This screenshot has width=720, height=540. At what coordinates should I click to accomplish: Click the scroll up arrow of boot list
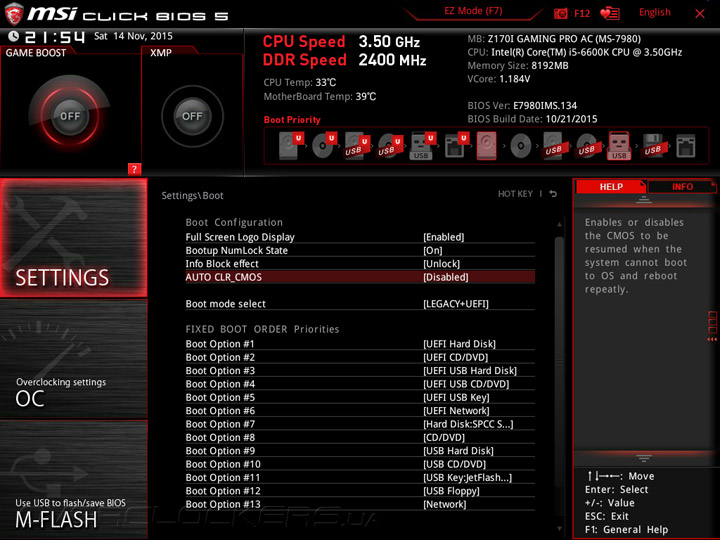(x=559, y=225)
